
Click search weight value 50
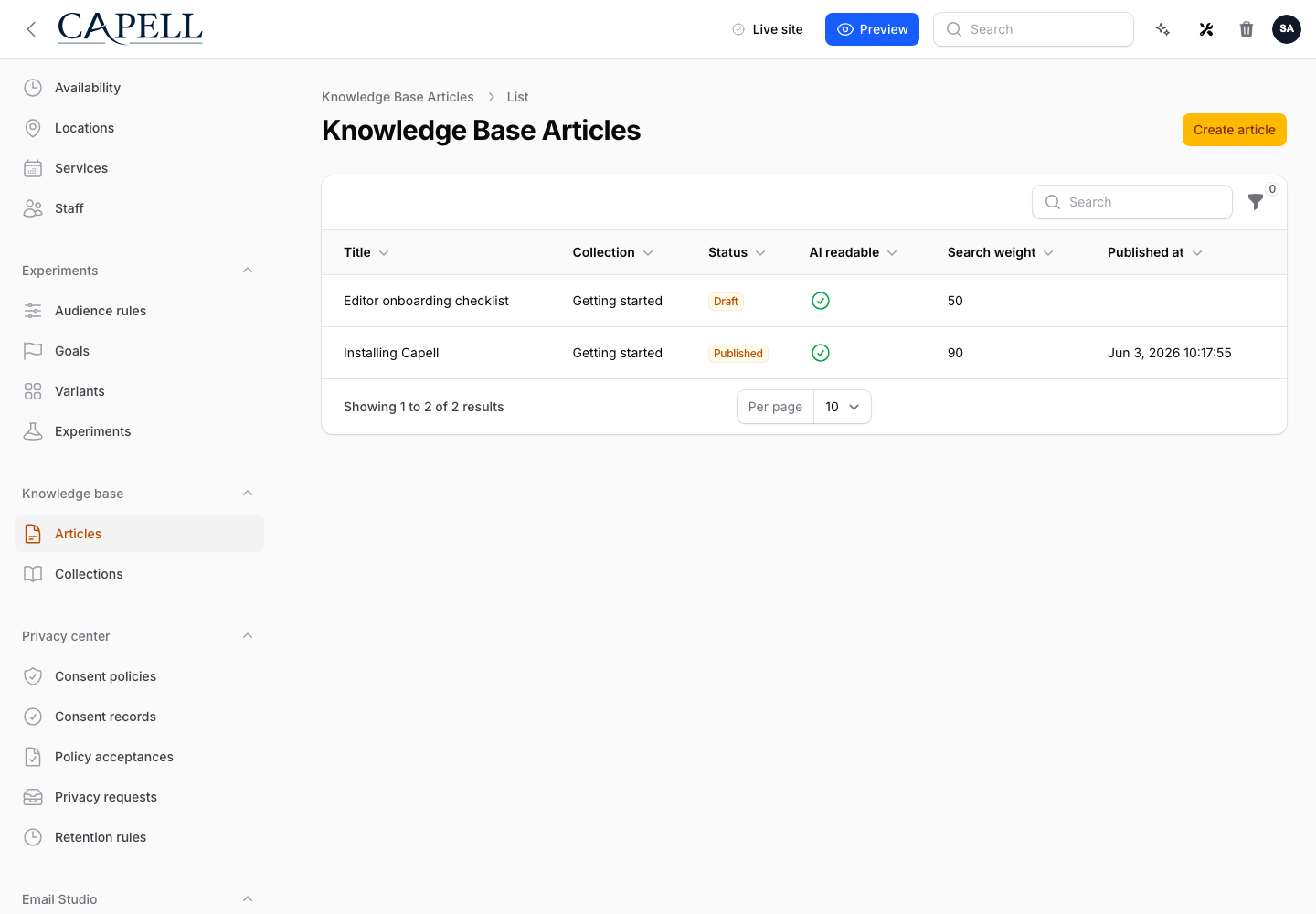pos(955,301)
